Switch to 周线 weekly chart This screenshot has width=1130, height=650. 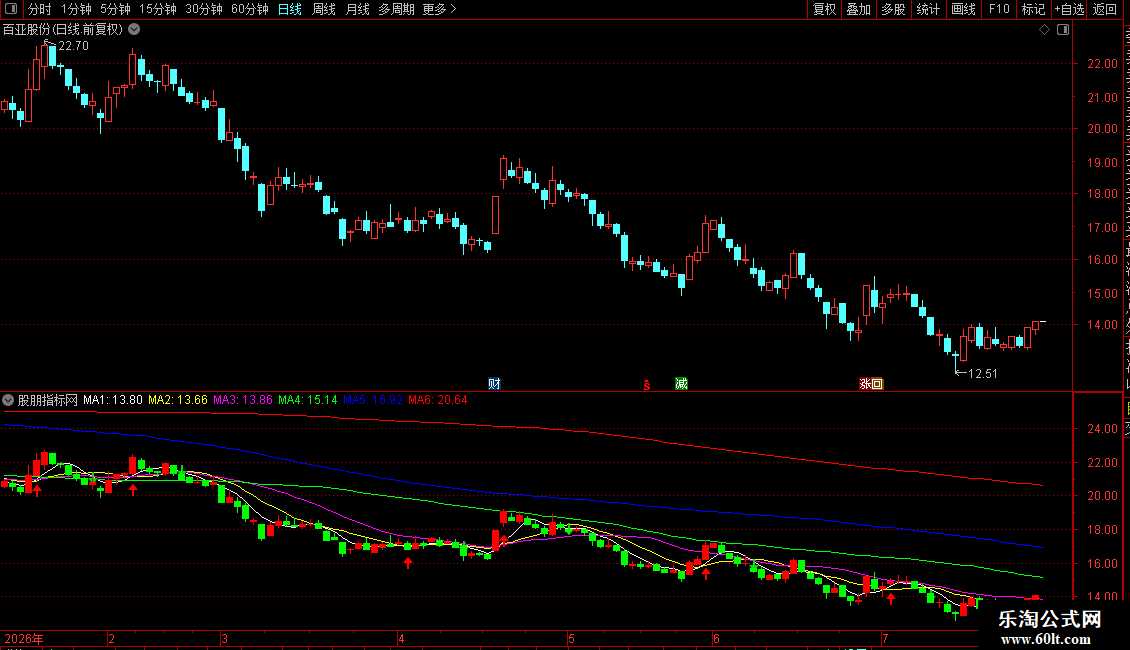pyautogui.click(x=324, y=9)
